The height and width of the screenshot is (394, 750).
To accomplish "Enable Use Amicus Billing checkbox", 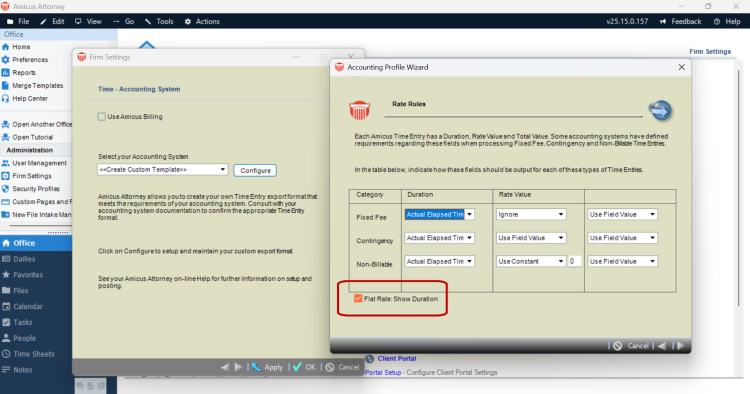I will 101,117.
